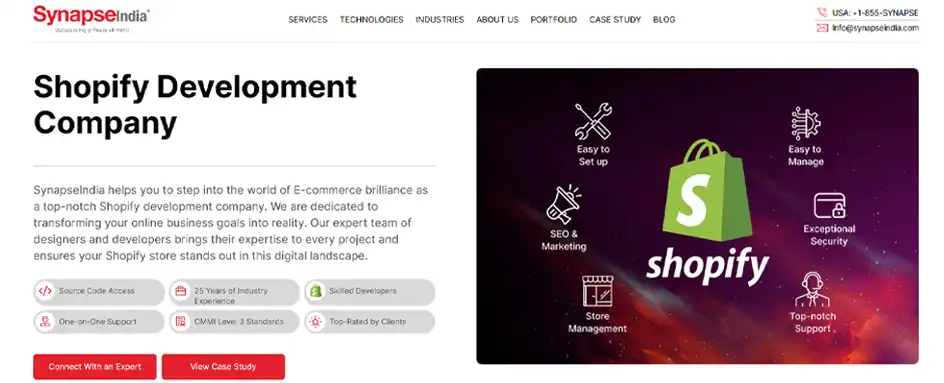This screenshot has width=944, height=383.
Task: Click the Top-notch Support caption
Action: click(812, 322)
